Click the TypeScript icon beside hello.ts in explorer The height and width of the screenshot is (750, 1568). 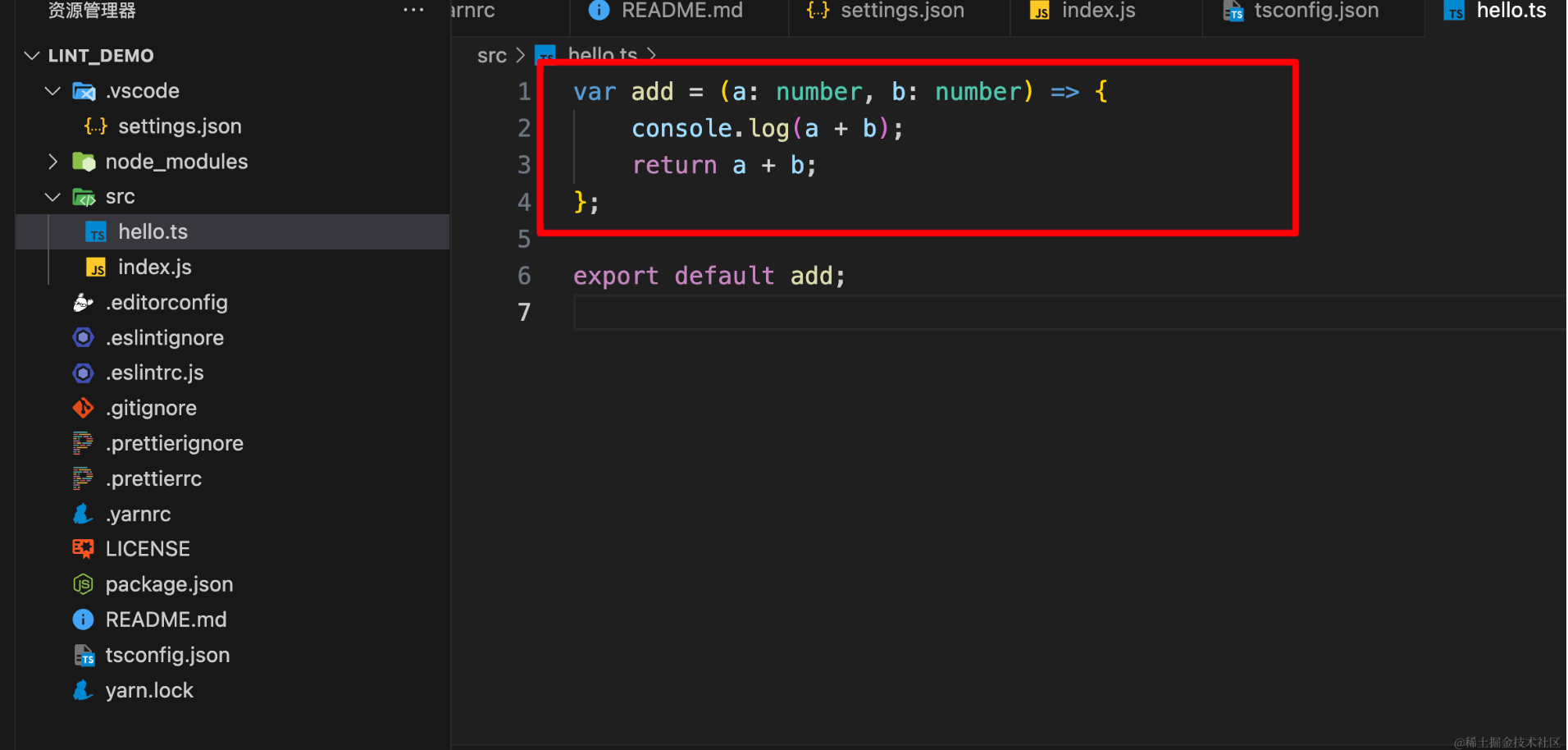pos(96,232)
